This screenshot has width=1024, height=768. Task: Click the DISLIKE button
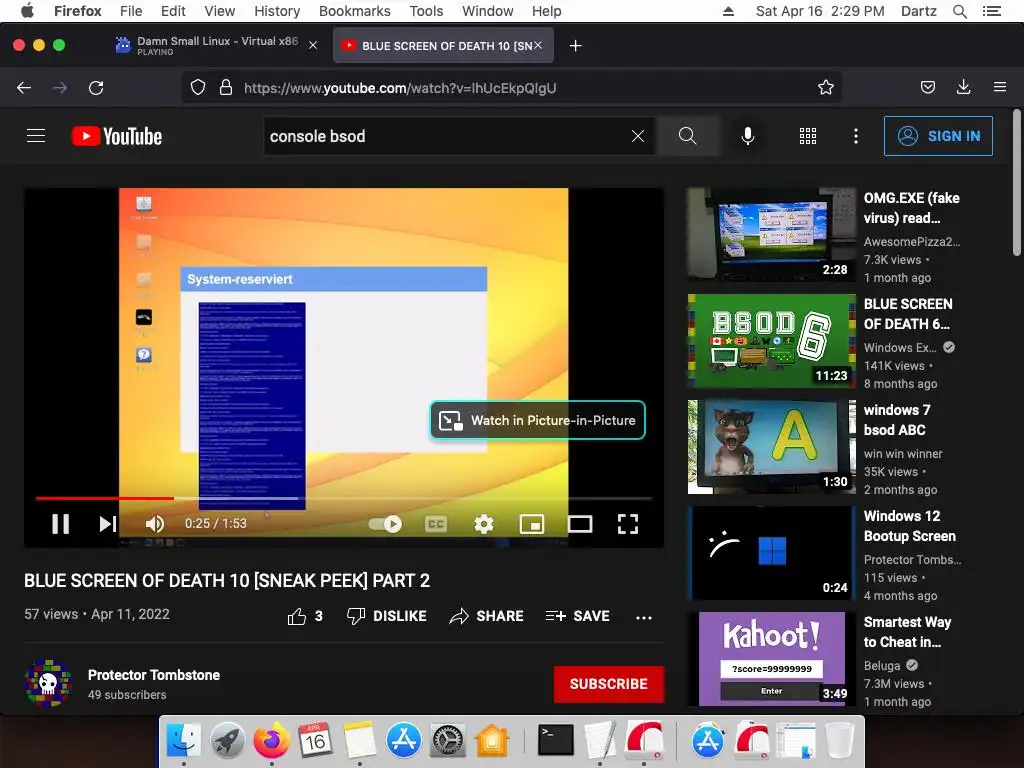pos(387,616)
